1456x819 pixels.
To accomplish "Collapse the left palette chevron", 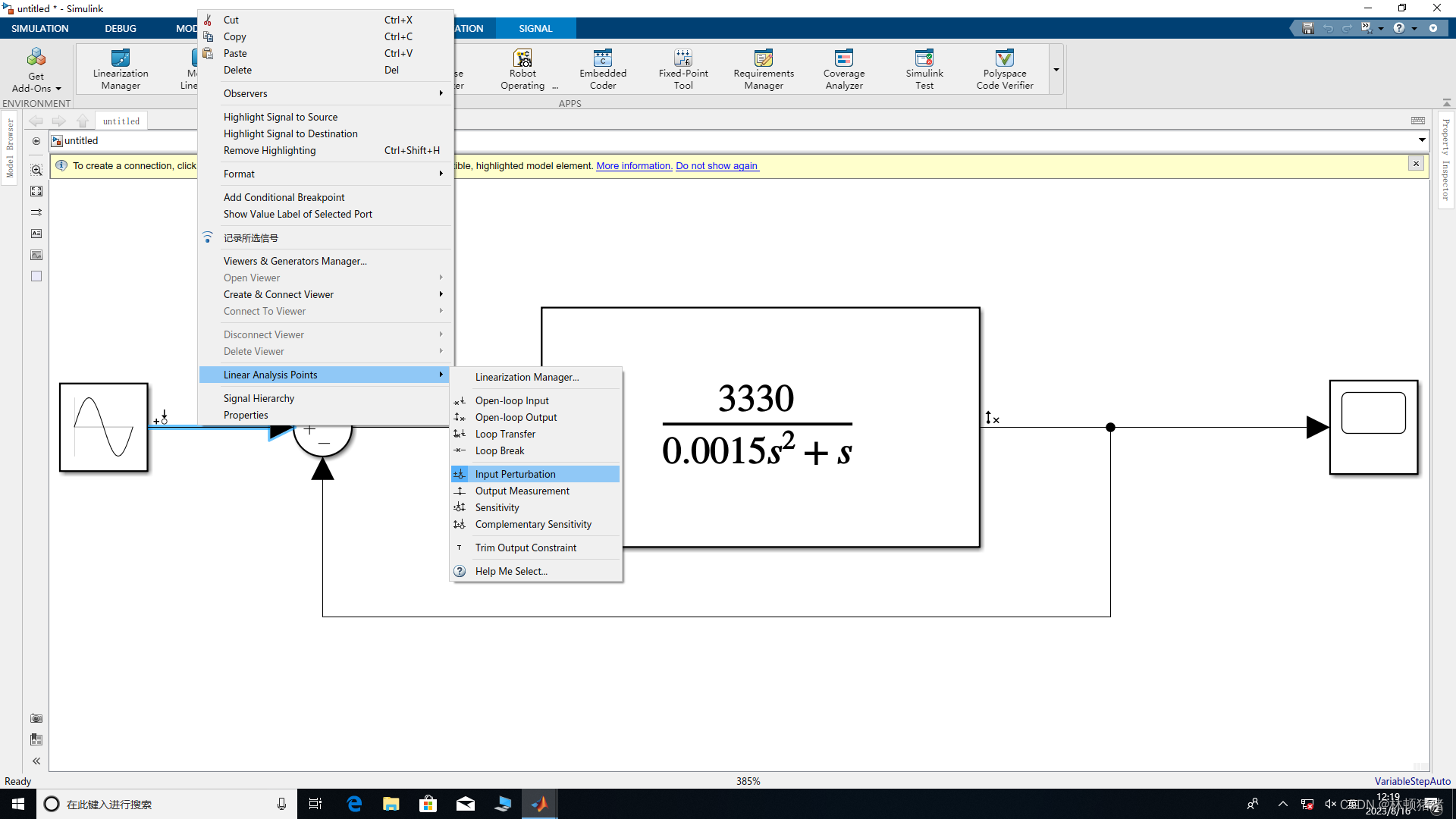I will 36,761.
